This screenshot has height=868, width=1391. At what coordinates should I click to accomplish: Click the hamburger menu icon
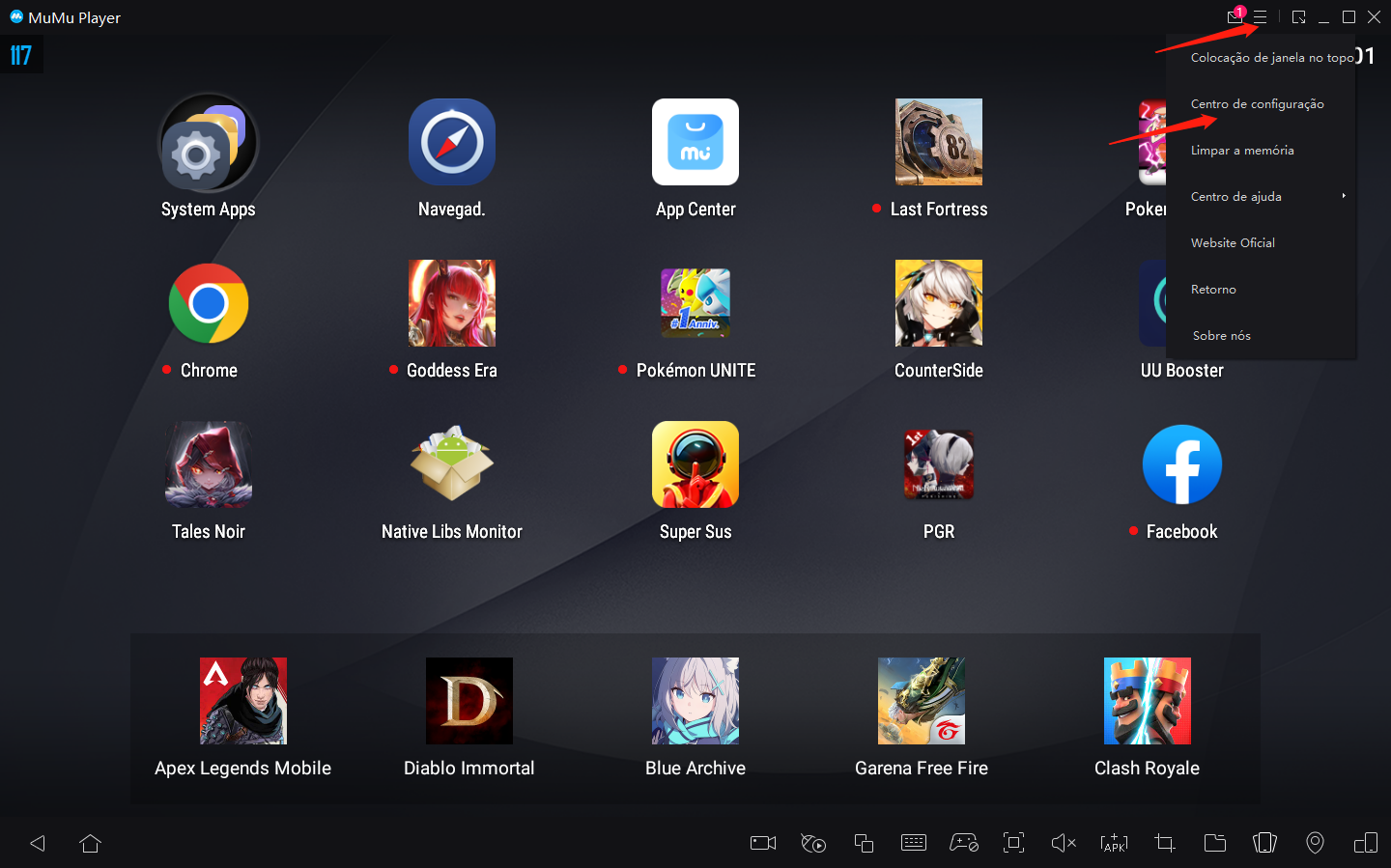pyautogui.click(x=1260, y=16)
